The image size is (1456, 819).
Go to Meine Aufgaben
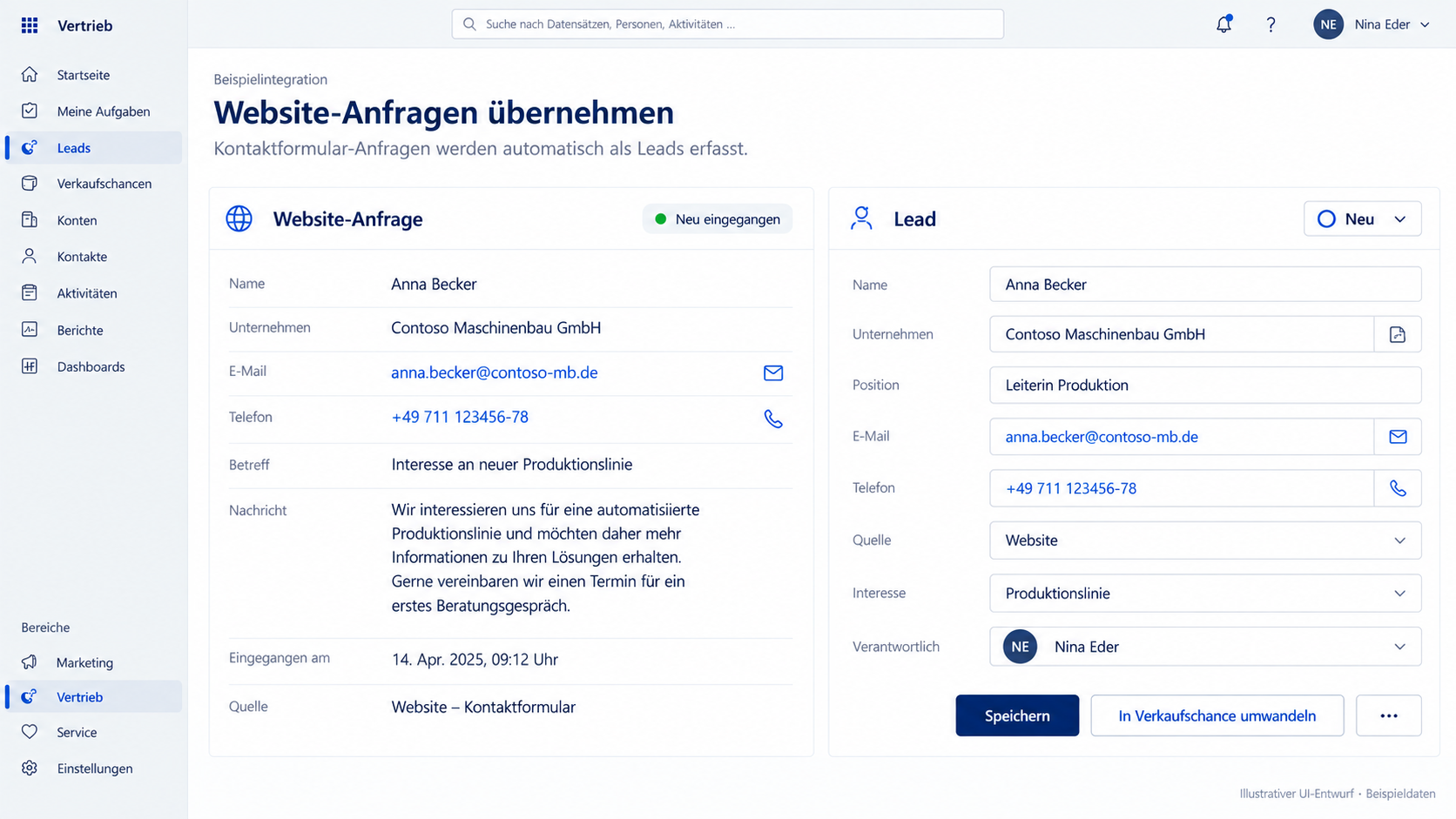(94, 111)
